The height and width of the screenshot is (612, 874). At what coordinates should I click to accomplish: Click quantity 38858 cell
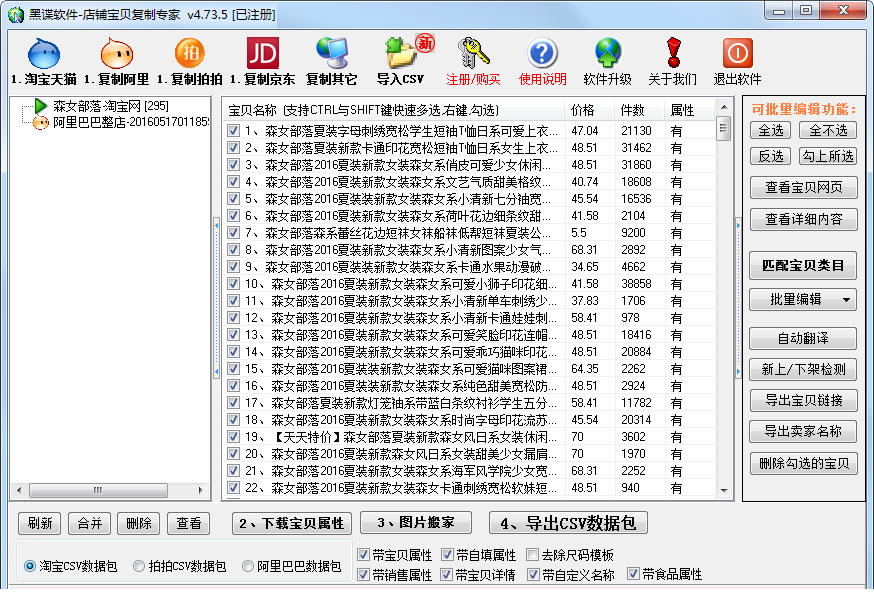pos(636,284)
